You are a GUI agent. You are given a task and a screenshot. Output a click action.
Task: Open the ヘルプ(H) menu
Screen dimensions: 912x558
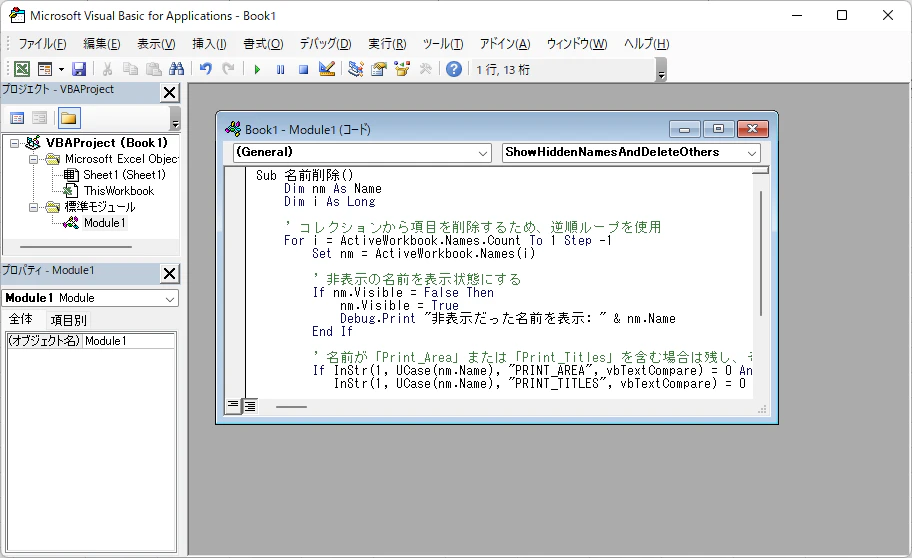(x=646, y=44)
